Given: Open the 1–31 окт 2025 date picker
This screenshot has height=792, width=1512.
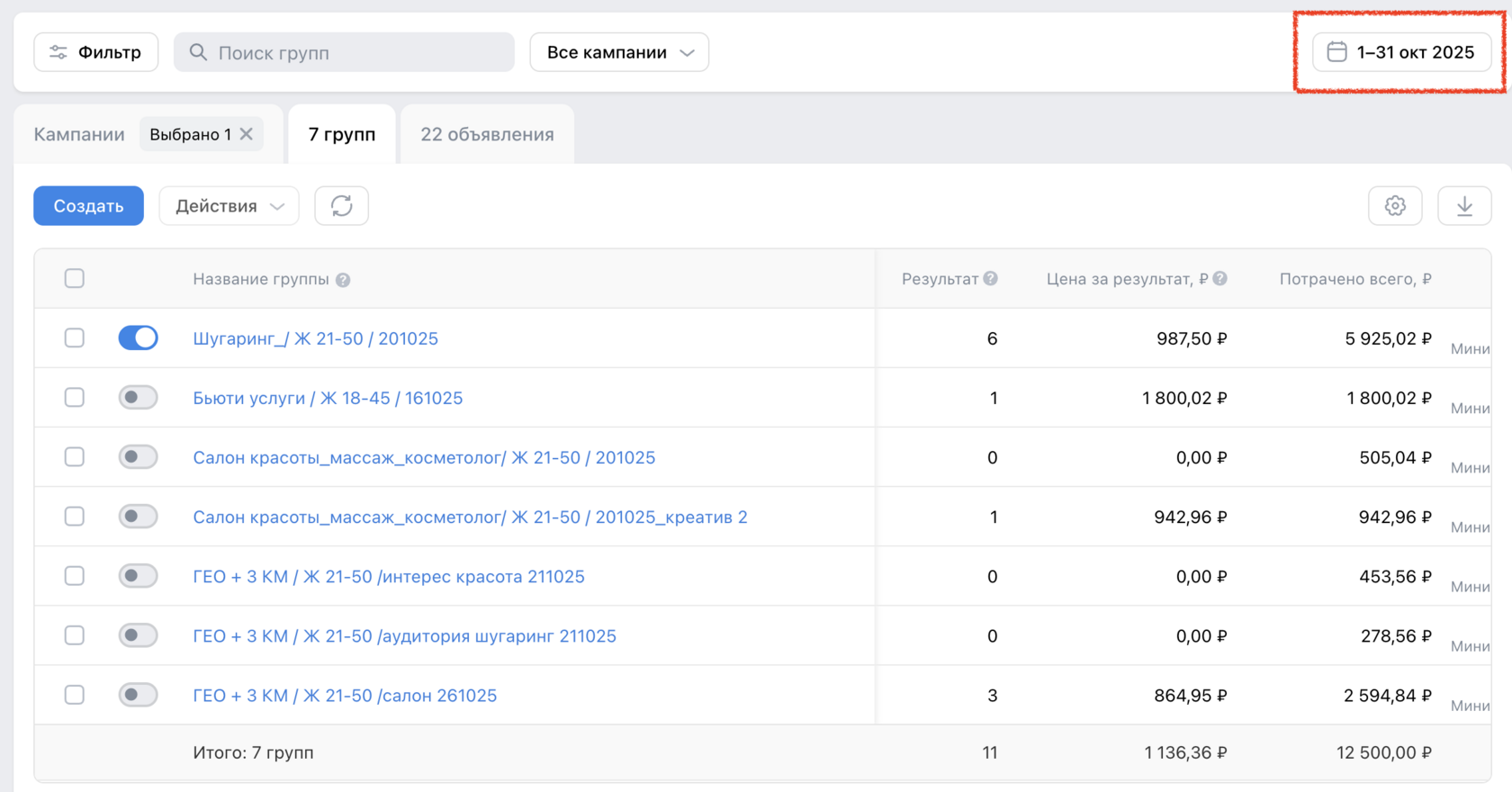Looking at the screenshot, I should (1401, 52).
